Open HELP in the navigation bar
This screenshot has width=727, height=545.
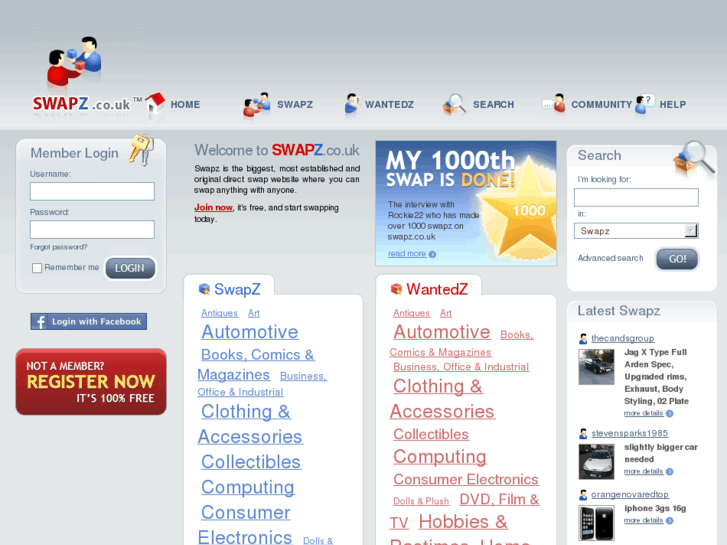click(673, 104)
